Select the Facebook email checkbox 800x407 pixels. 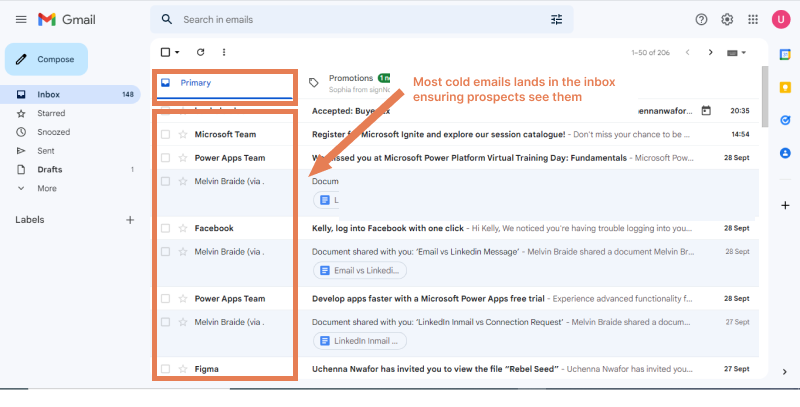(165, 228)
